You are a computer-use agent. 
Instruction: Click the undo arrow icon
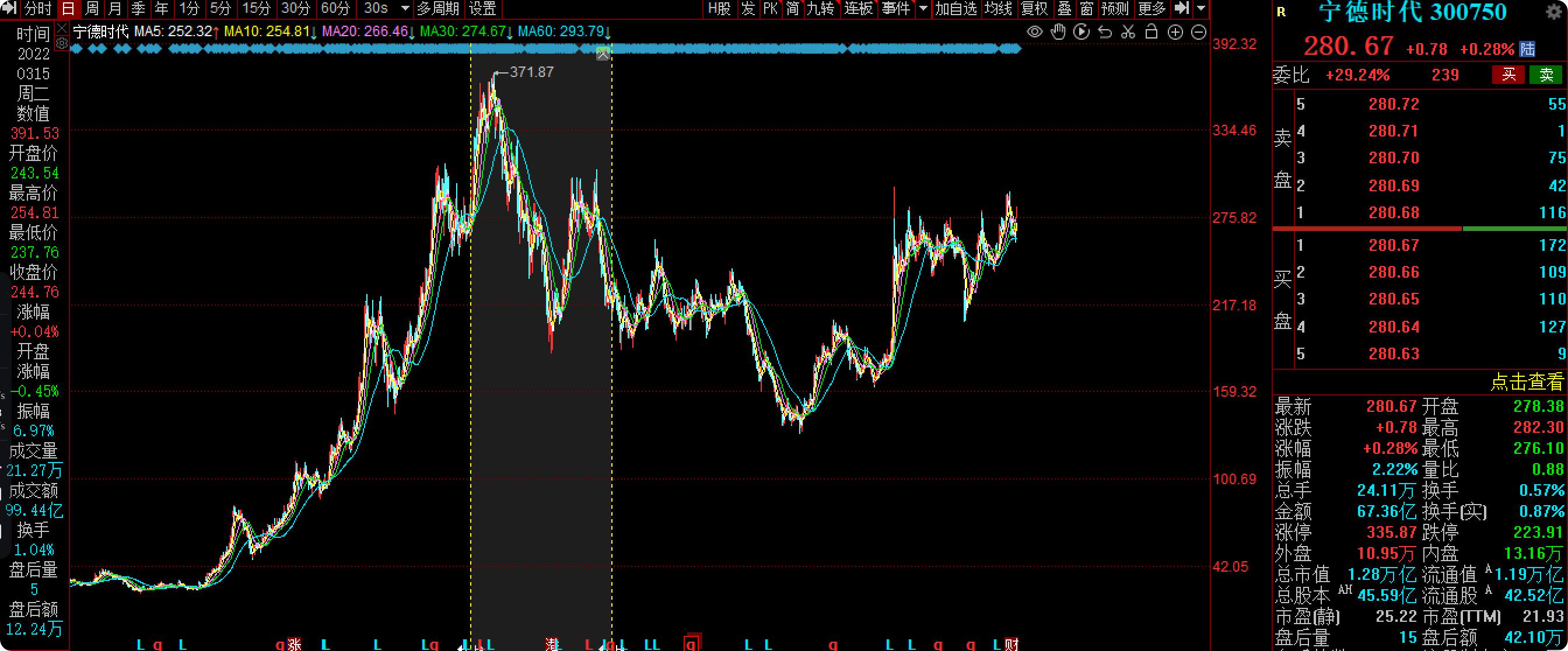[1105, 32]
